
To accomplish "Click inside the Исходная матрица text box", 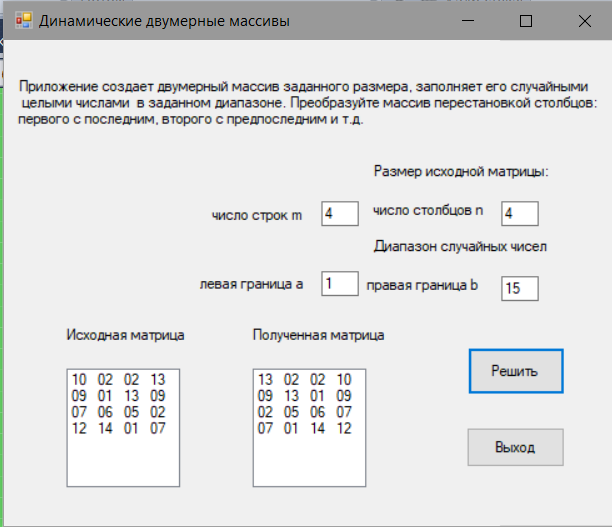I will (x=123, y=428).
